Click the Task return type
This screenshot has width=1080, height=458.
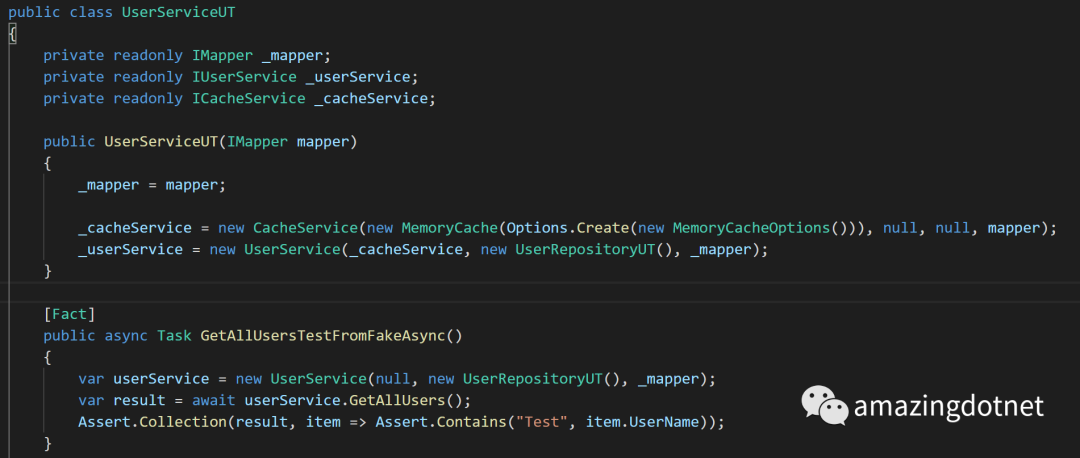point(174,335)
